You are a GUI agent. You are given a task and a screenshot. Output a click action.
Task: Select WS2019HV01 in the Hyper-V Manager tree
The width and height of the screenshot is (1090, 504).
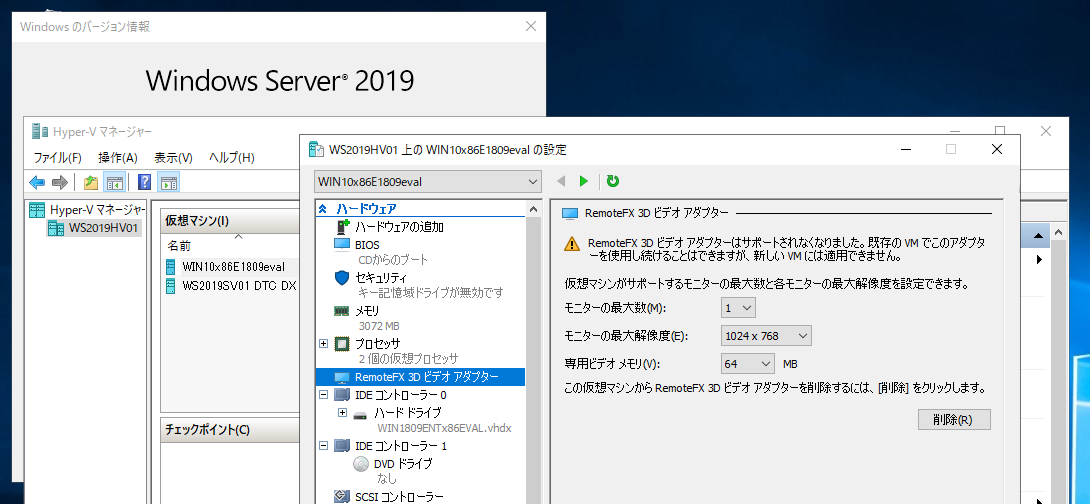[104, 228]
